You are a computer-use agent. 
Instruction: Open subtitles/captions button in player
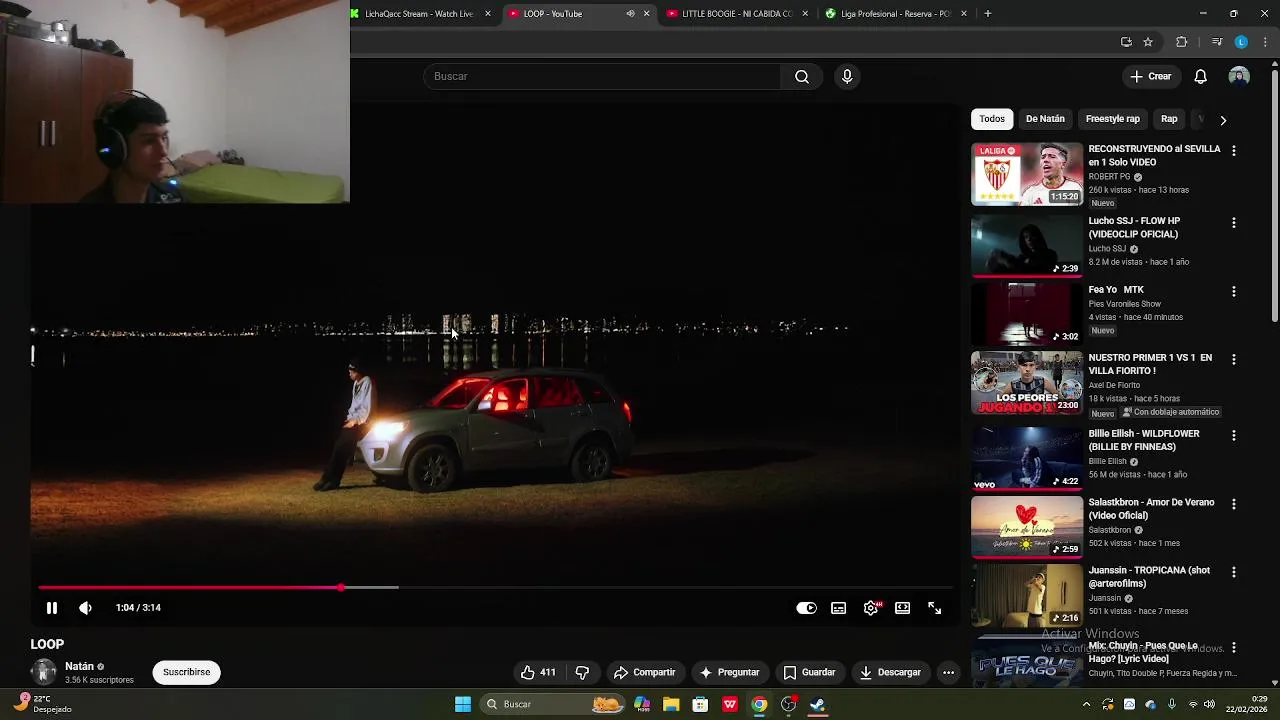click(x=838, y=608)
